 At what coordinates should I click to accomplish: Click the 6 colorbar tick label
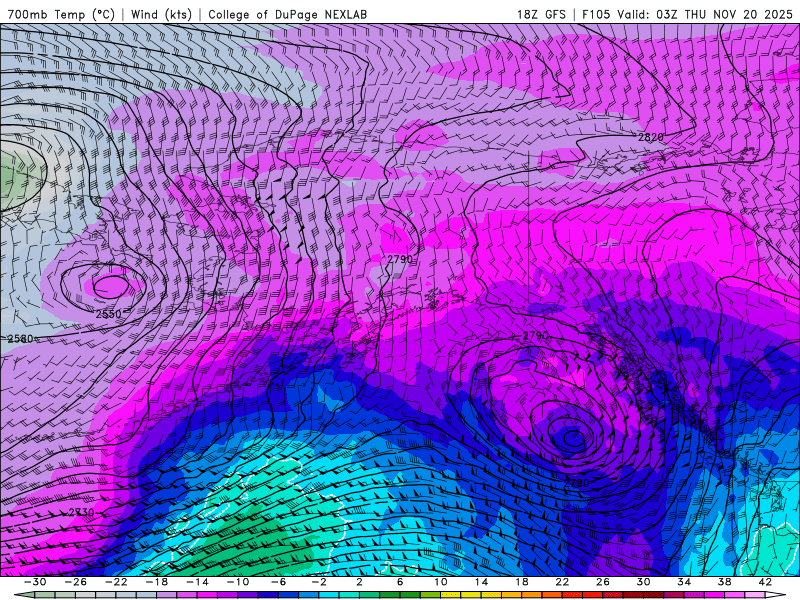tap(400, 582)
